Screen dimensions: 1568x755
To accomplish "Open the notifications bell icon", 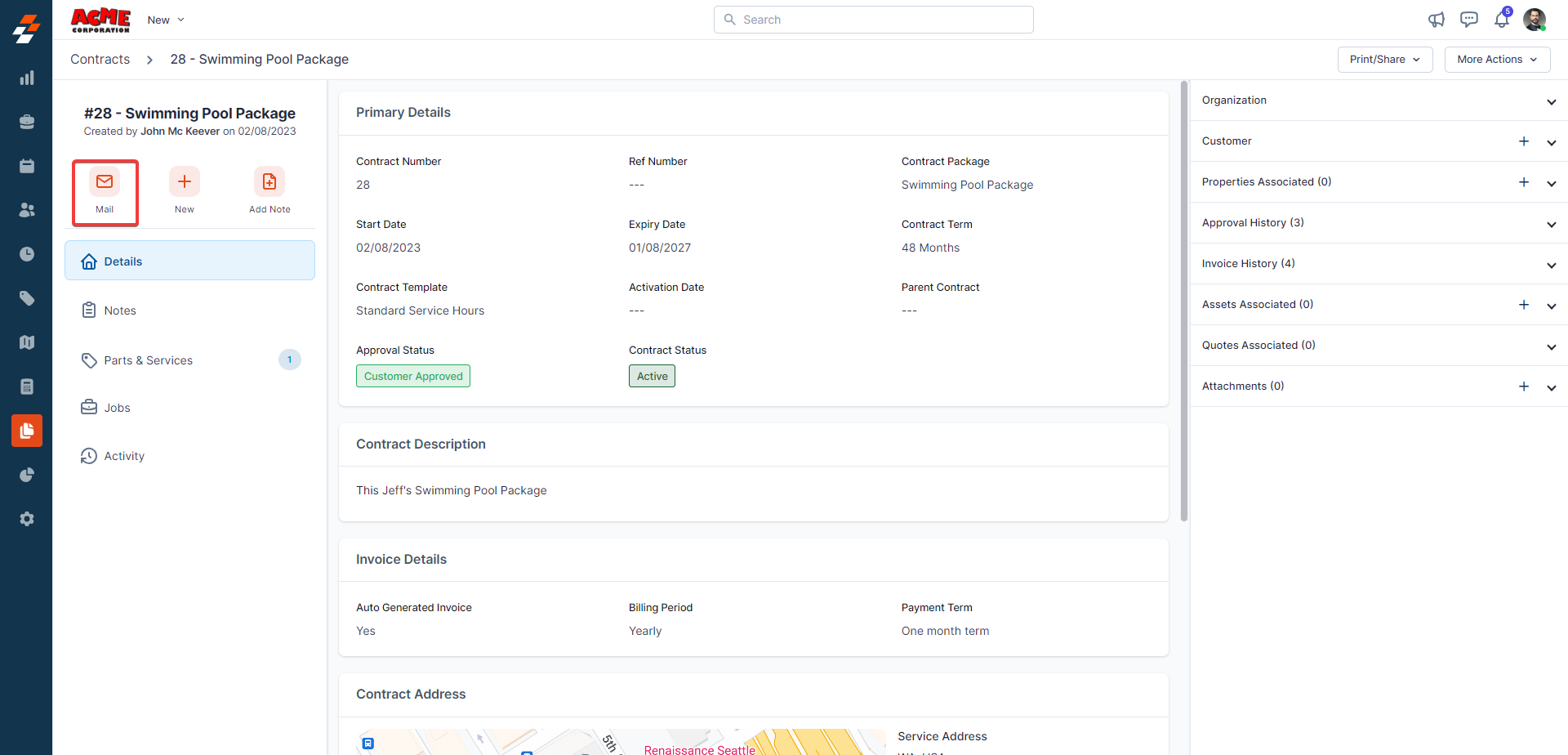I will click(1501, 20).
